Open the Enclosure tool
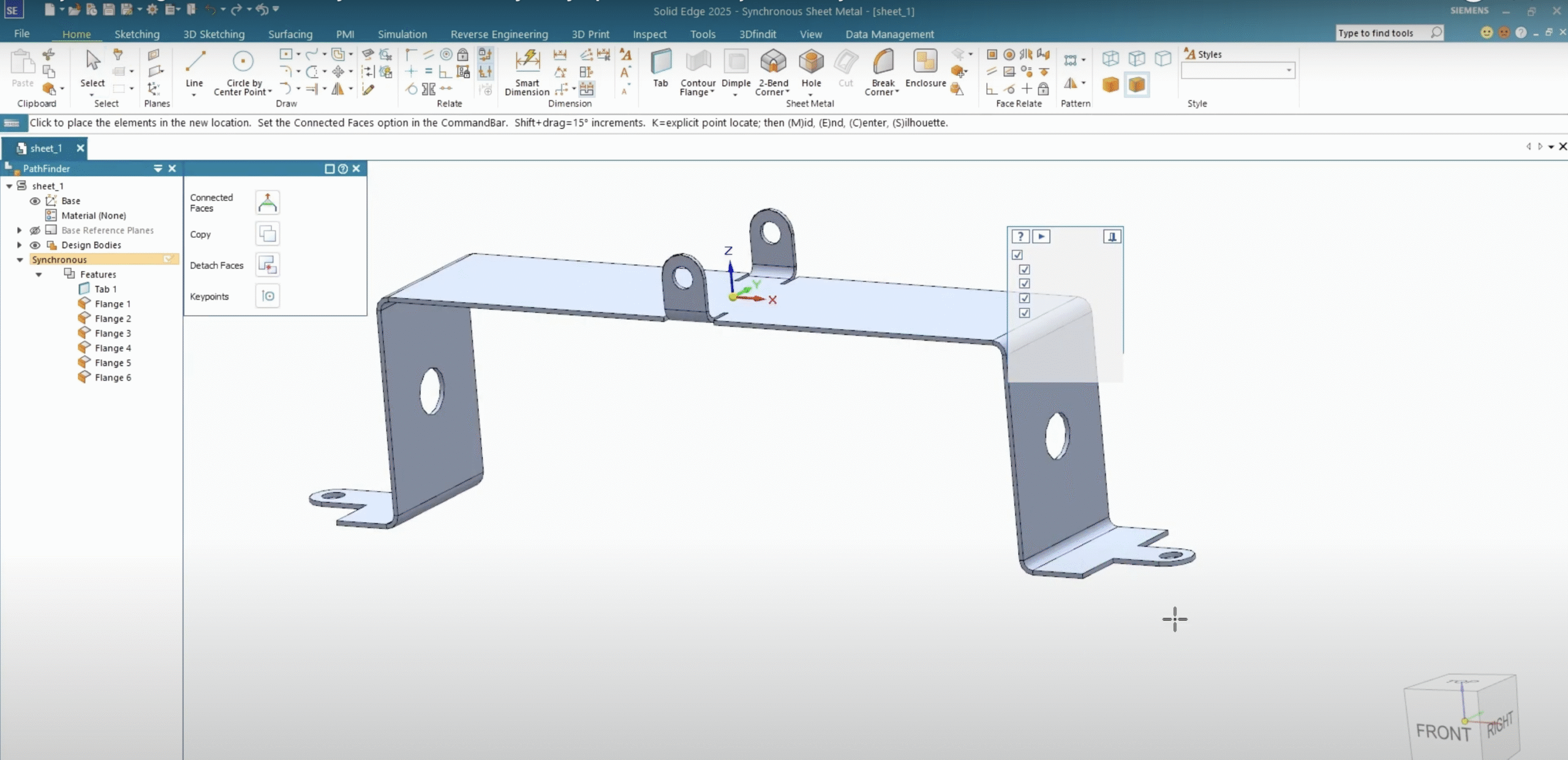This screenshot has height=760, width=1568. [x=925, y=69]
